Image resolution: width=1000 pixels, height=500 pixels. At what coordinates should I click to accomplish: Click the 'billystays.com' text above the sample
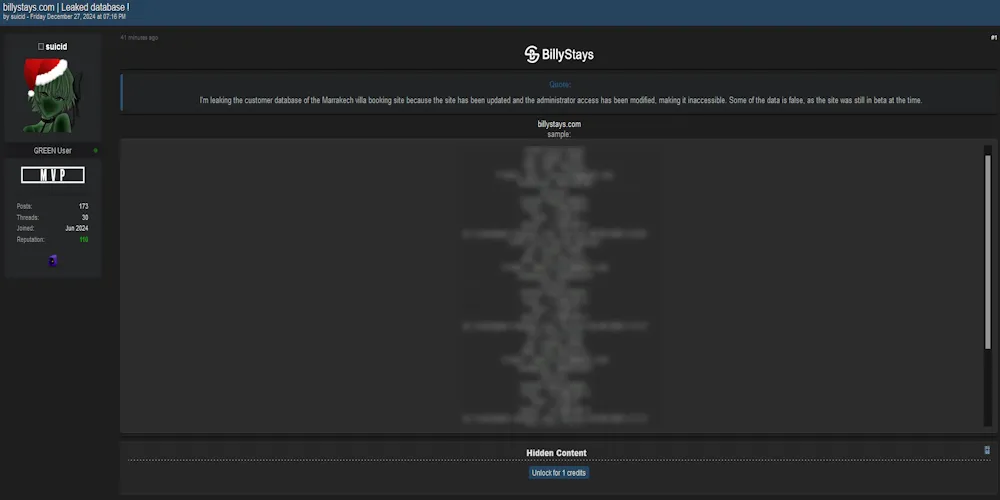tap(559, 124)
